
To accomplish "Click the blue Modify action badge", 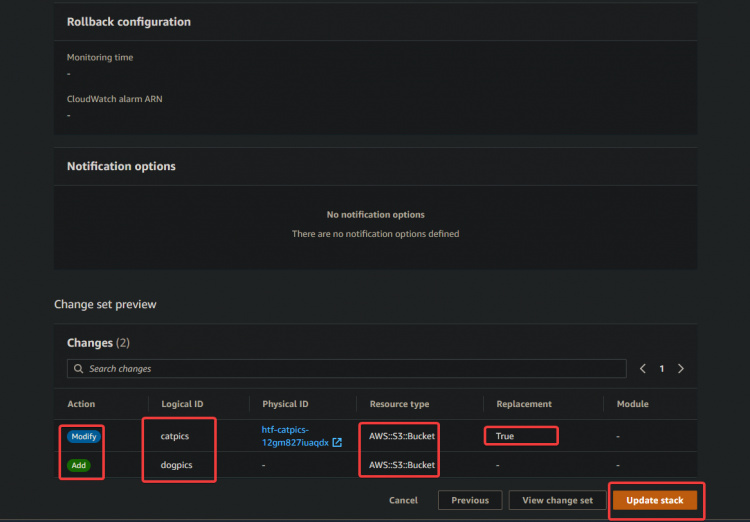I will click(84, 437).
